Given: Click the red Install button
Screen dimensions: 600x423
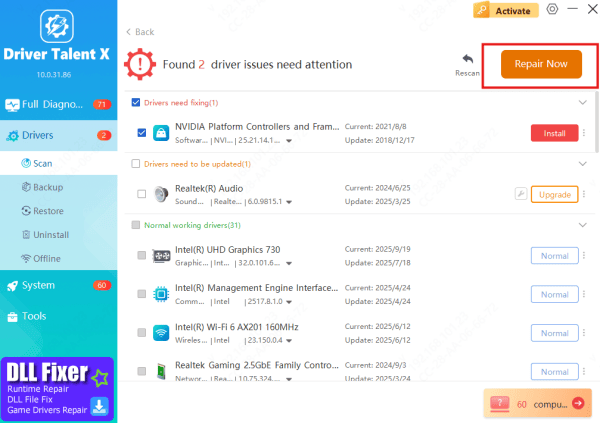Looking at the screenshot, I should pos(554,133).
